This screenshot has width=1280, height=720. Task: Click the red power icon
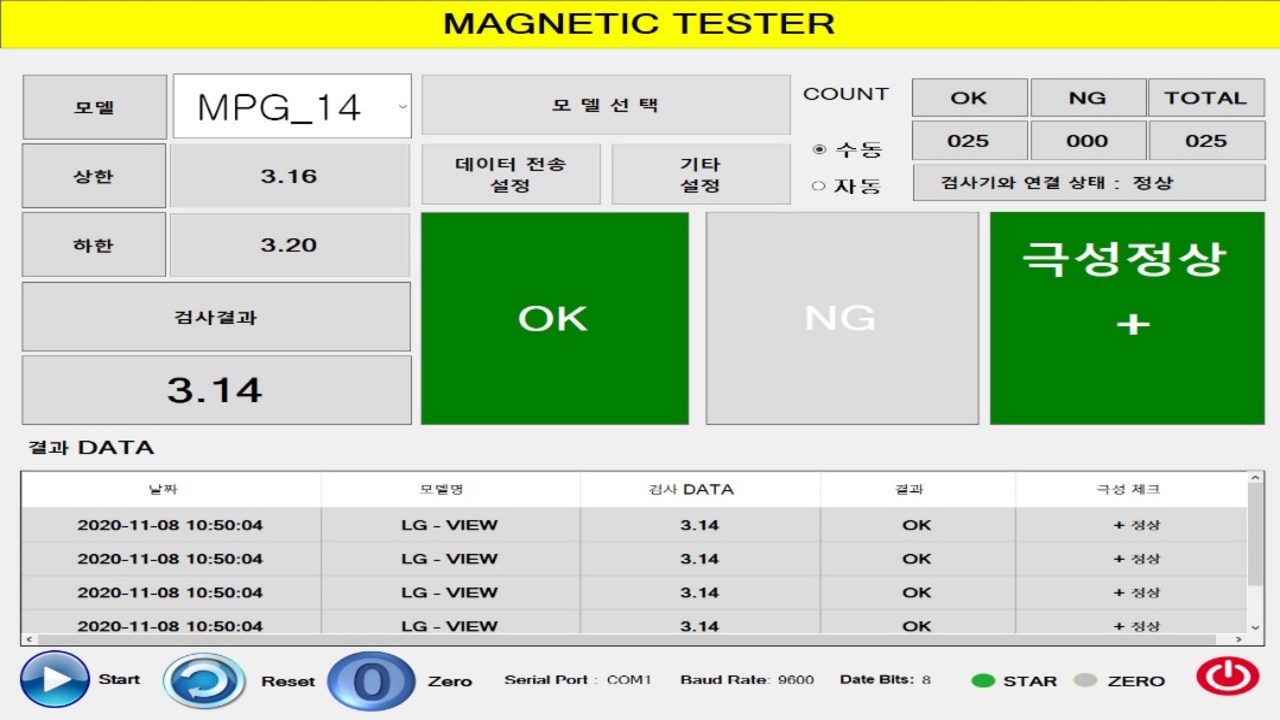click(x=1228, y=677)
